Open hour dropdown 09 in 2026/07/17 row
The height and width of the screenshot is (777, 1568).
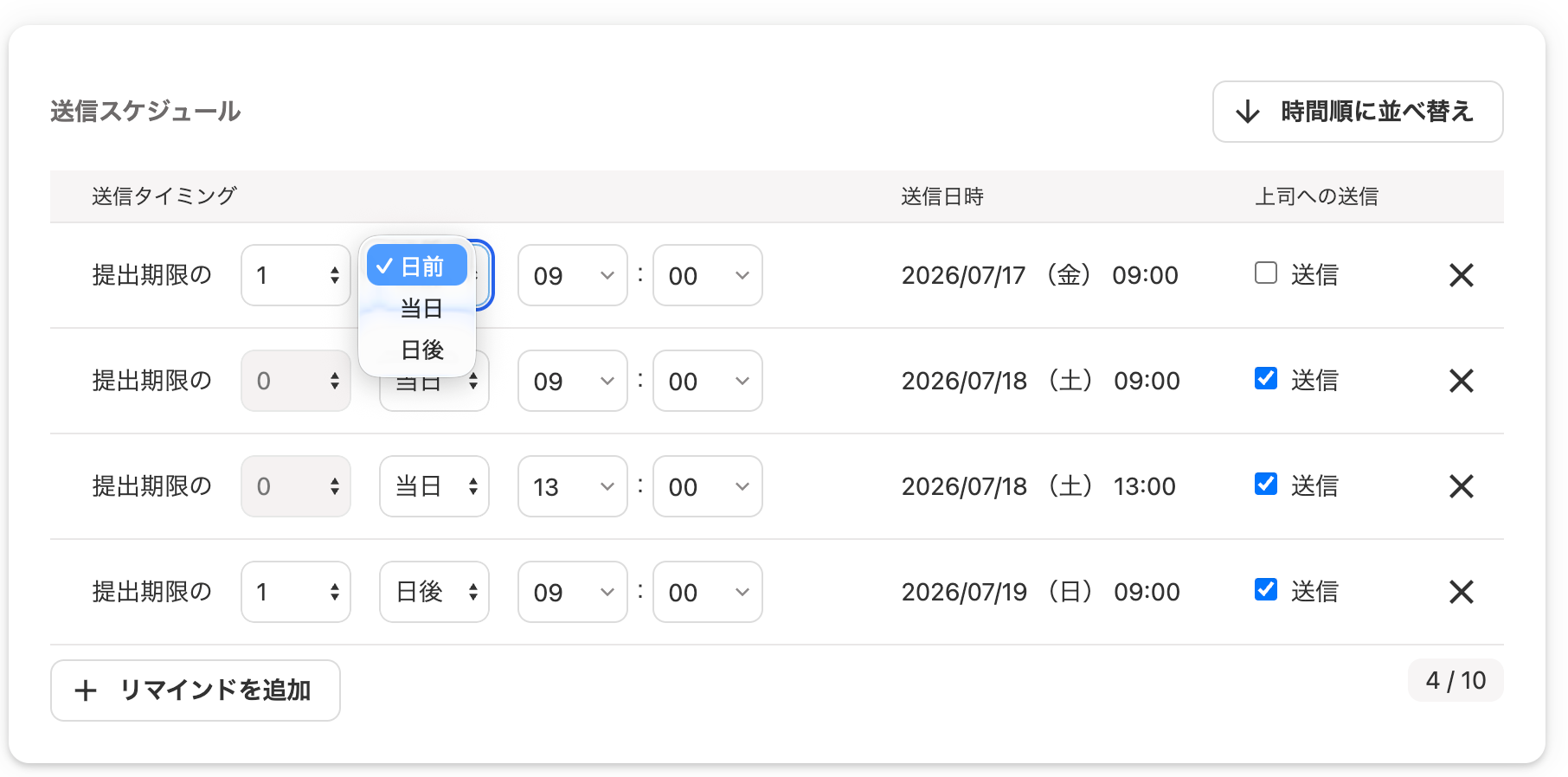(573, 275)
